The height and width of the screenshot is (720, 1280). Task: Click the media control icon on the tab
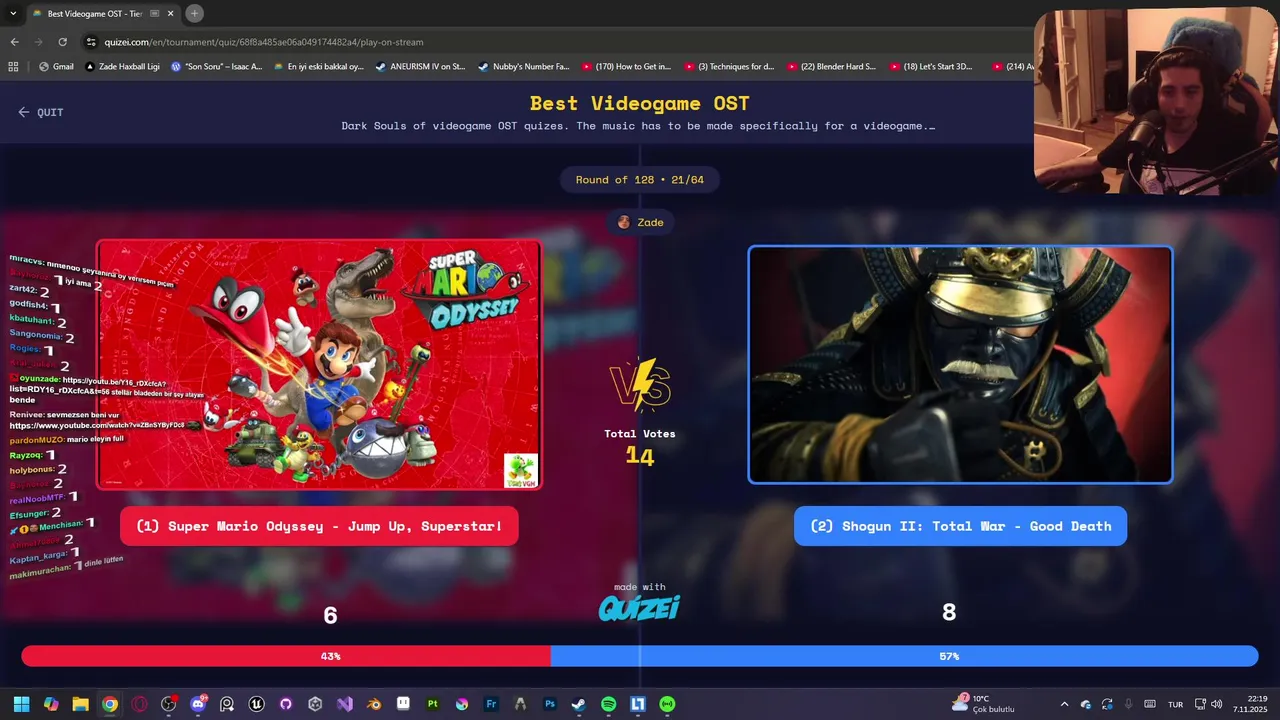click(154, 13)
